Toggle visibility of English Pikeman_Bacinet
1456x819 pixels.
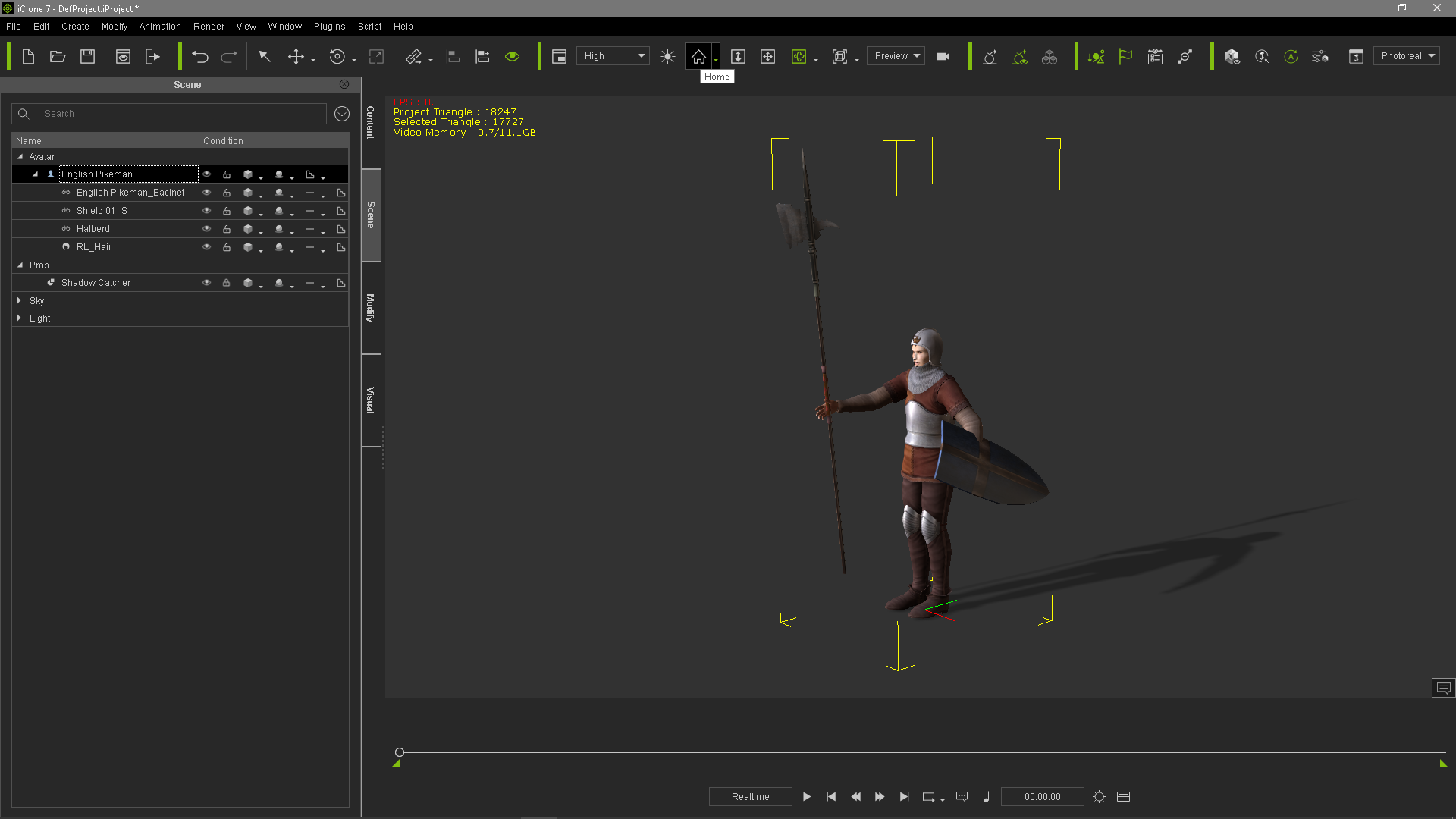206,193
